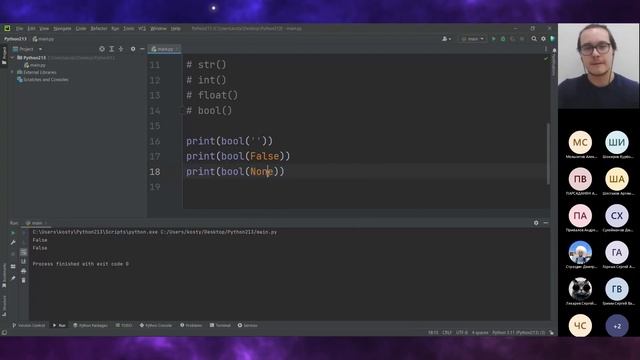Open Run panel settings gear

click(536, 223)
